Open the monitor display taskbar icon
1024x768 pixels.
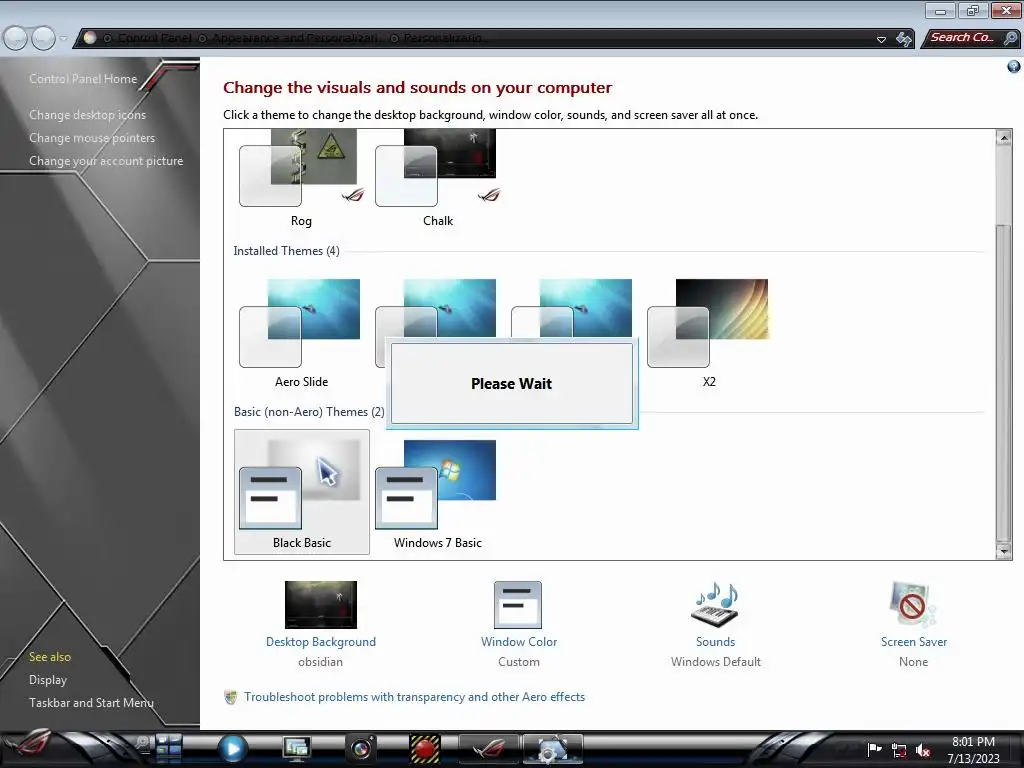coord(296,748)
